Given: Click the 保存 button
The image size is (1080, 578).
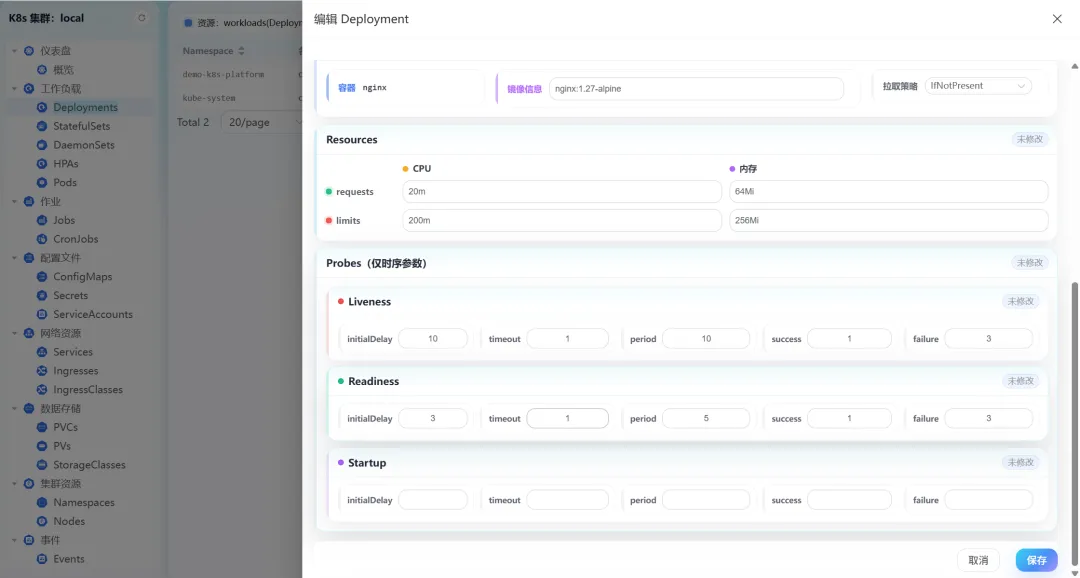Looking at the screenshot, I should 1037,560.
